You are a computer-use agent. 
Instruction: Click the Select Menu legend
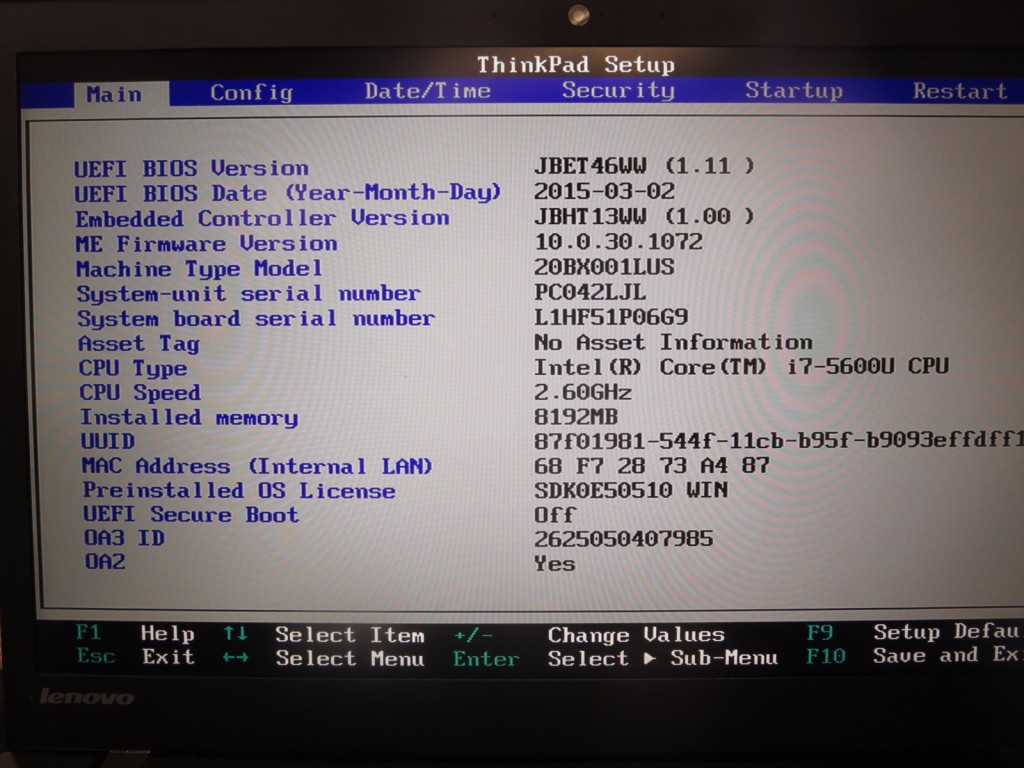pyautogui.click(x=350, y=658)
